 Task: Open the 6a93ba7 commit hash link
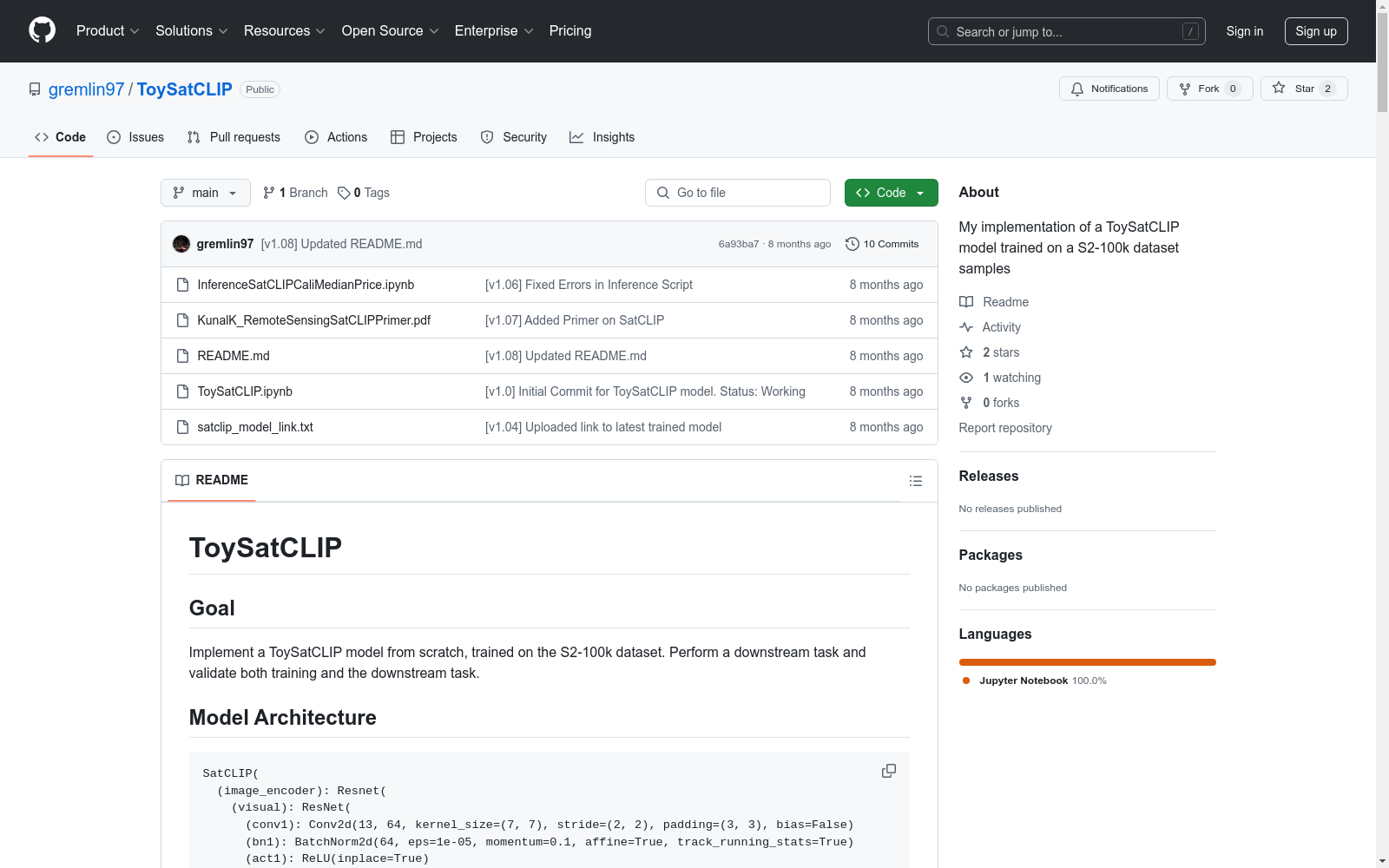[739, 244]
